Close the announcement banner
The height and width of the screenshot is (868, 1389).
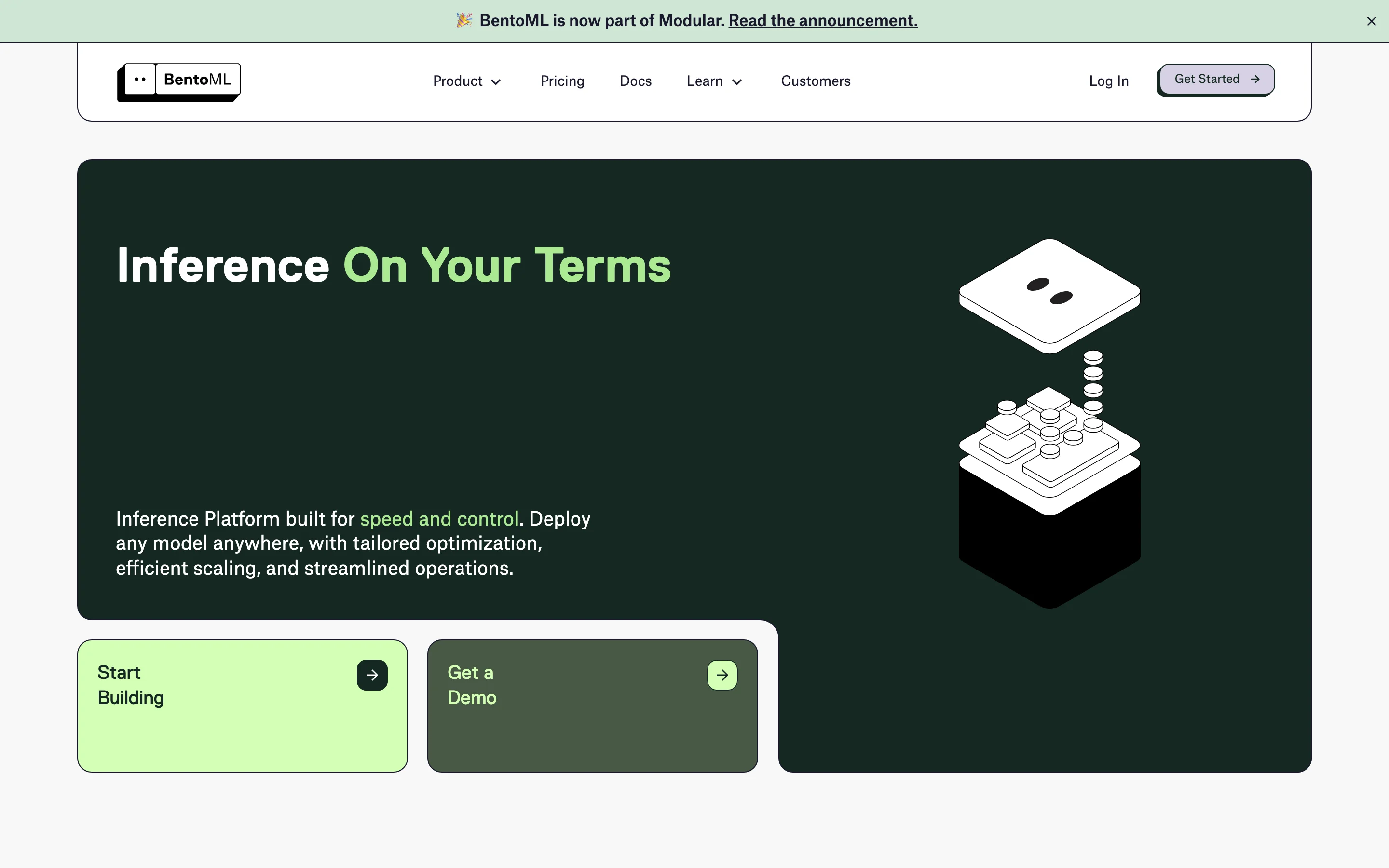tap(1371, 21)
